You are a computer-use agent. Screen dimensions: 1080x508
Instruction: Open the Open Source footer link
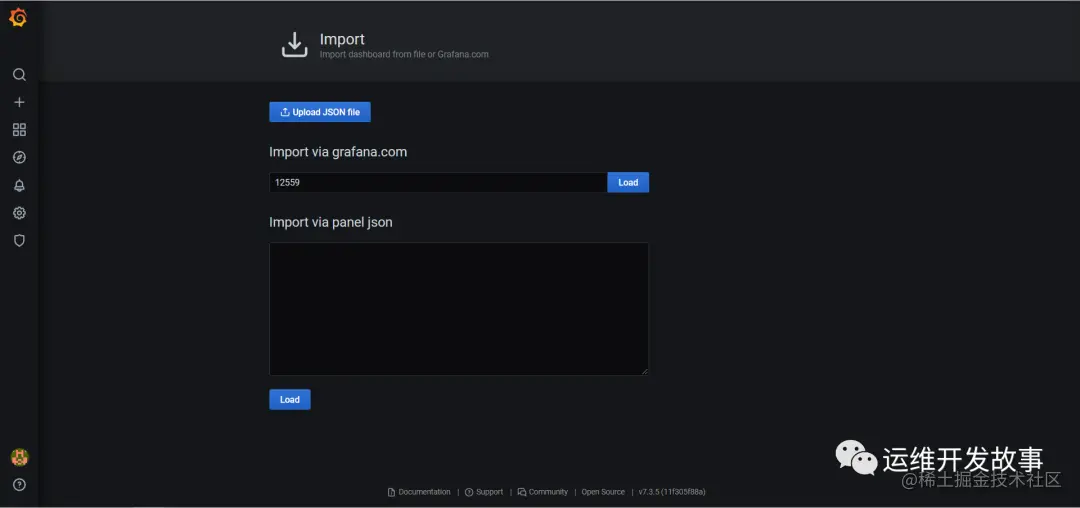603,492
